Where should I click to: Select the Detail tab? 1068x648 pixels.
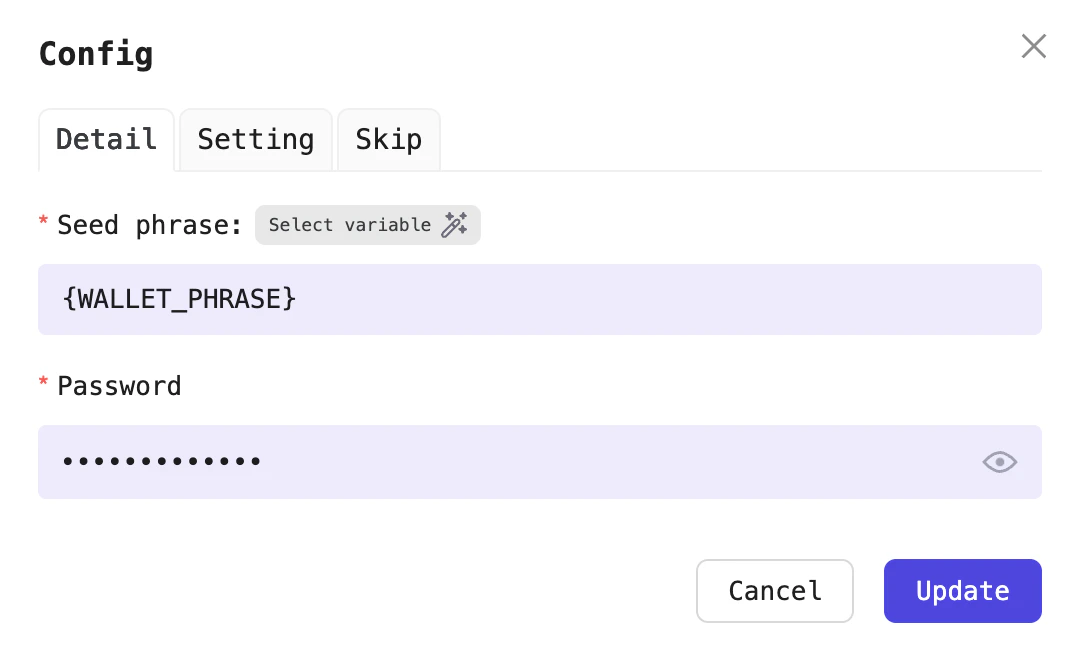point(106,140)
